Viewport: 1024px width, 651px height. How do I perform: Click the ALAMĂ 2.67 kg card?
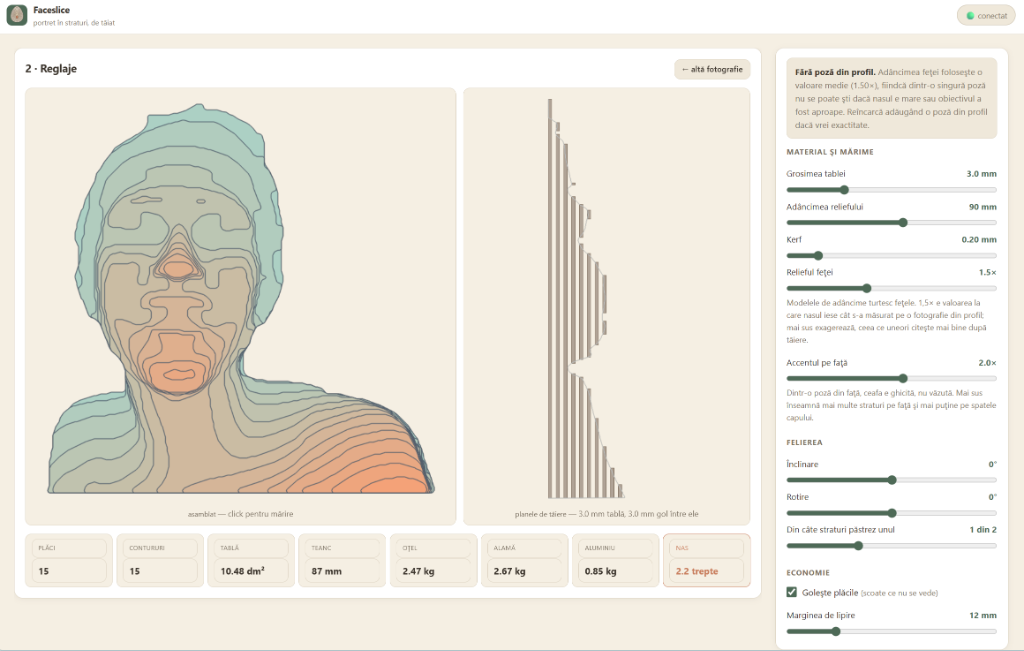tap(524, 560)
